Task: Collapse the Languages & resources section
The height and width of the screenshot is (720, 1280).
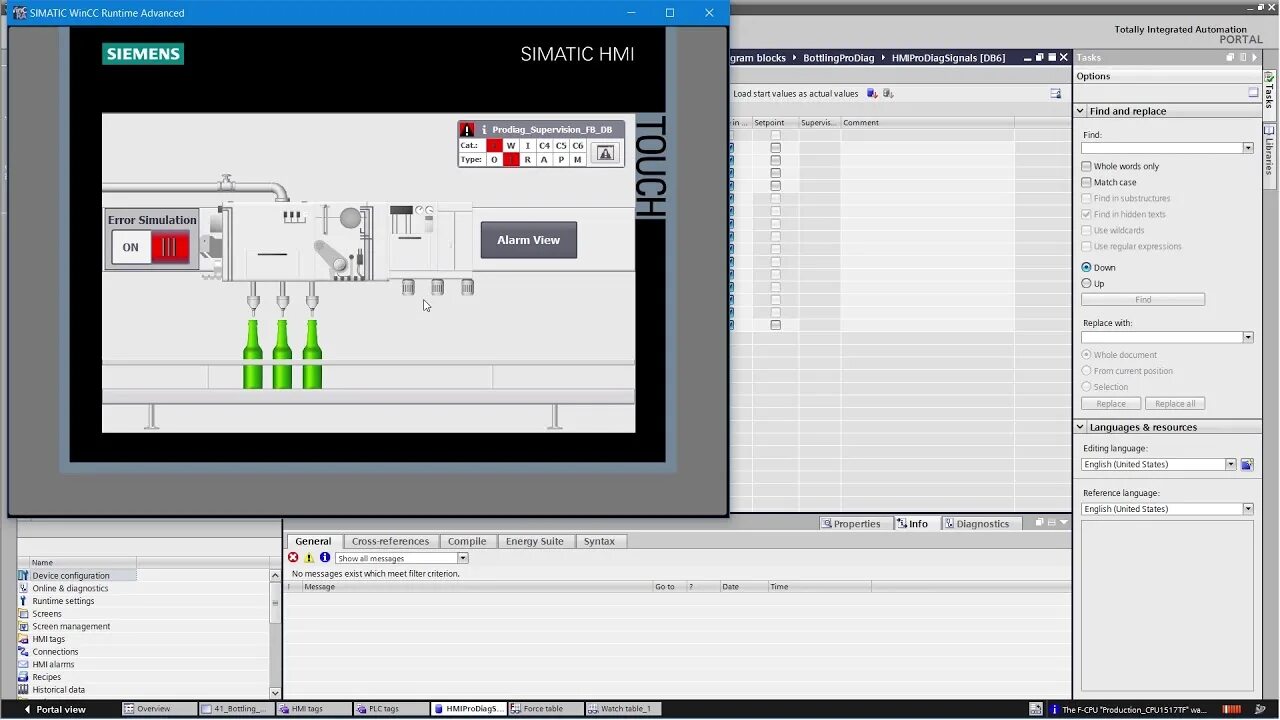Action: tap(1080, 427)
